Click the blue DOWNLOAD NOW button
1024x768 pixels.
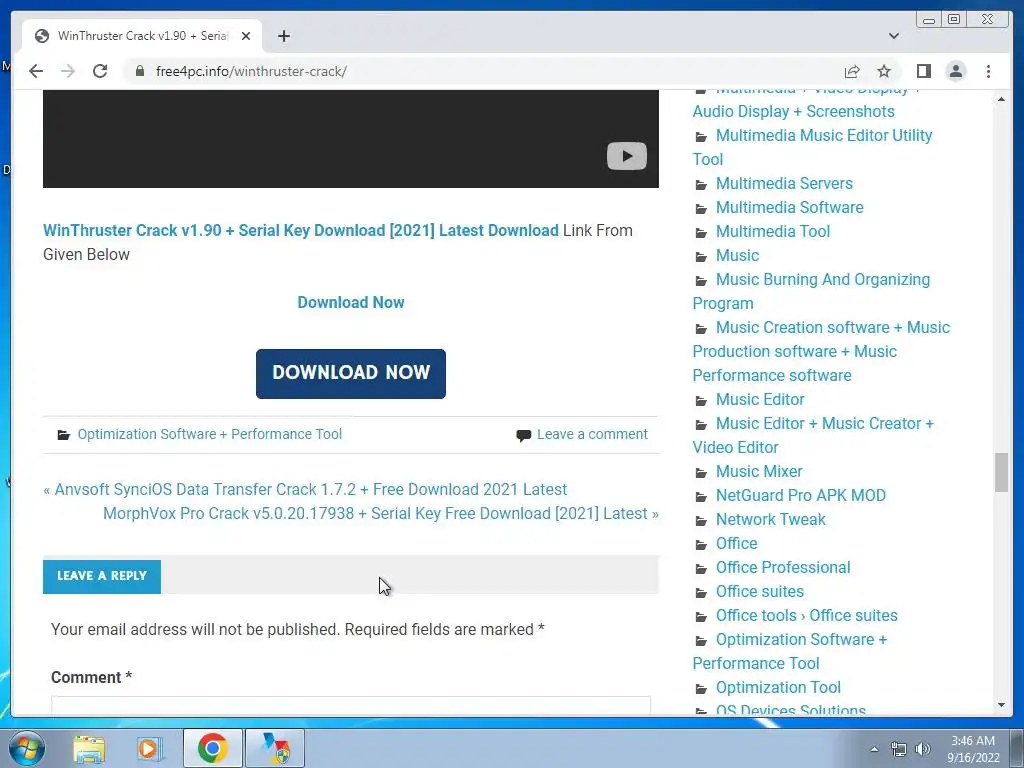click(351, 374)
